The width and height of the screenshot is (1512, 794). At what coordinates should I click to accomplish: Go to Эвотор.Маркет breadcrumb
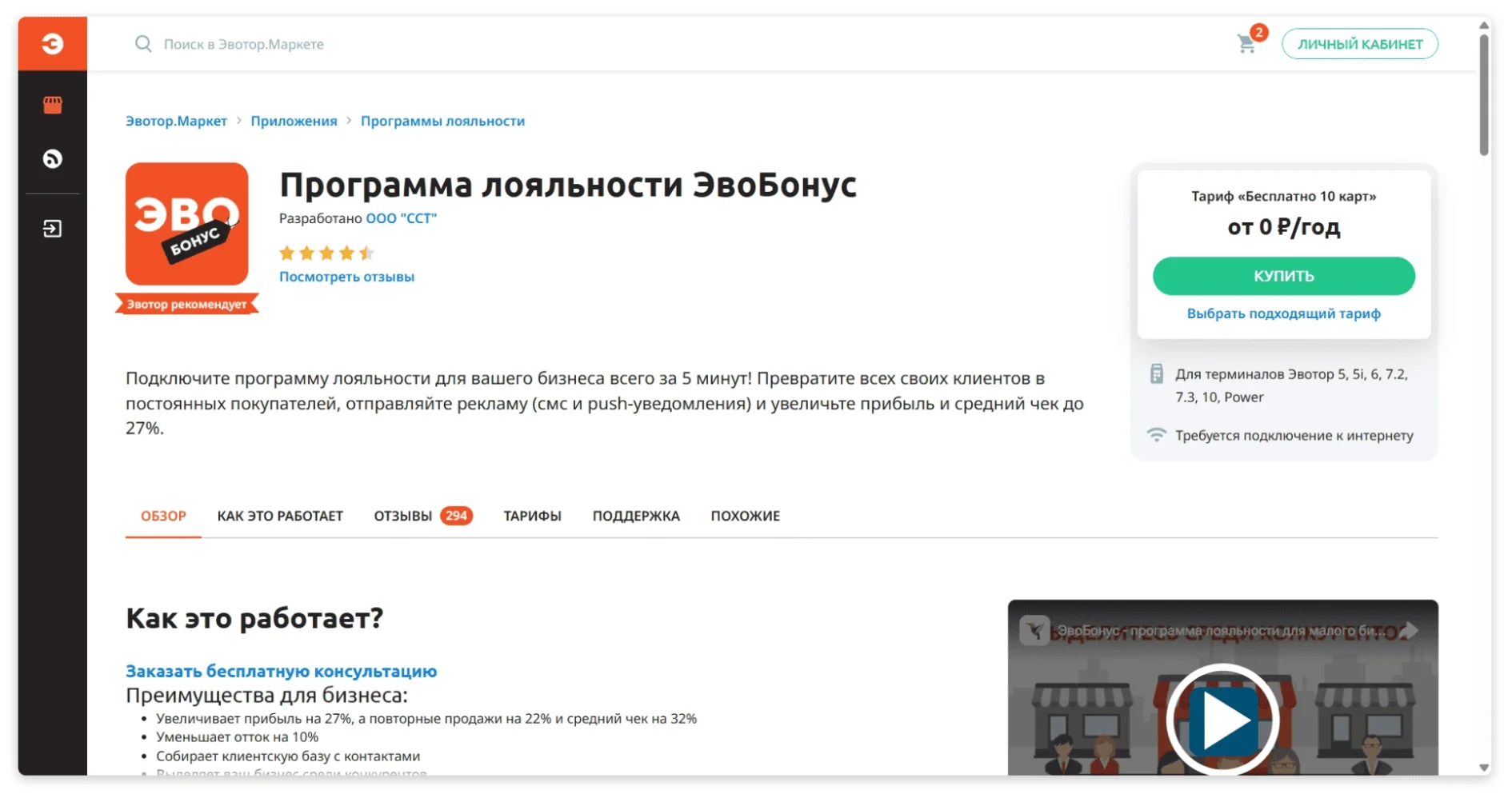[x=176, y=121]
